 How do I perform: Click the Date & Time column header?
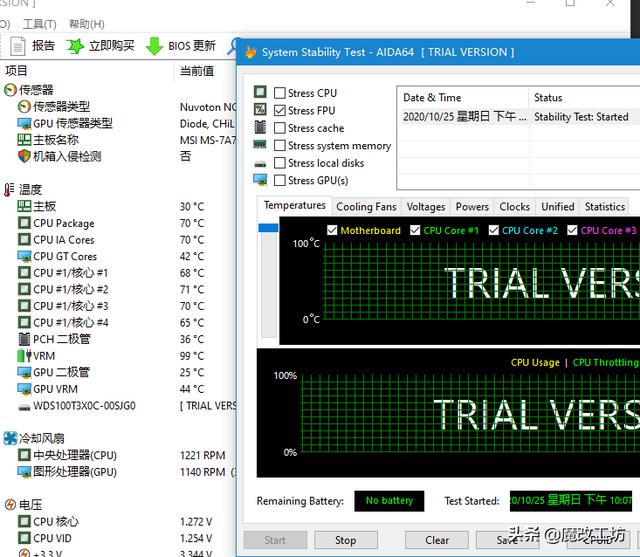(432, 98)
